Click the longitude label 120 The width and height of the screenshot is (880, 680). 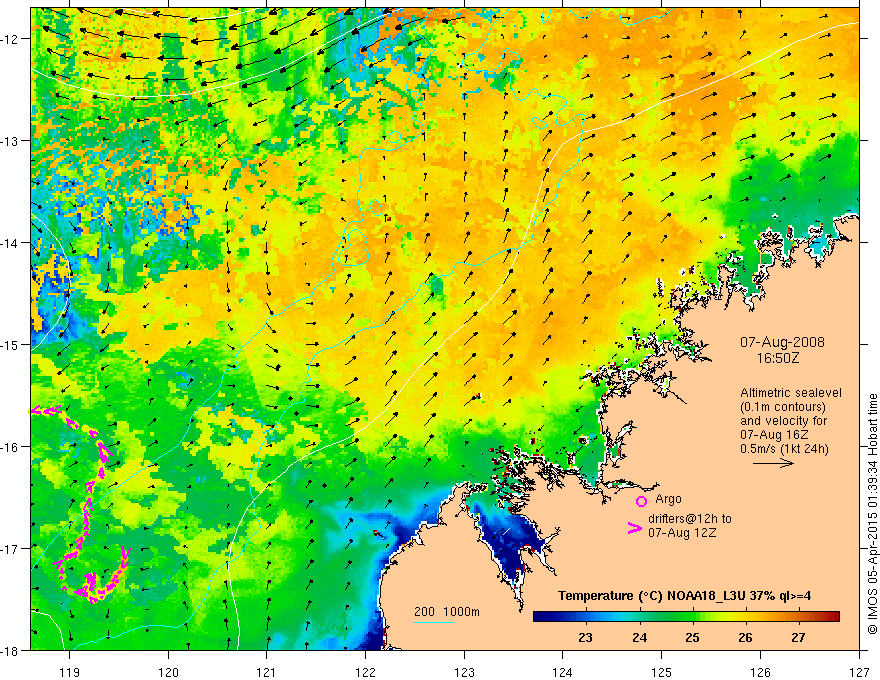coord(168,672)
